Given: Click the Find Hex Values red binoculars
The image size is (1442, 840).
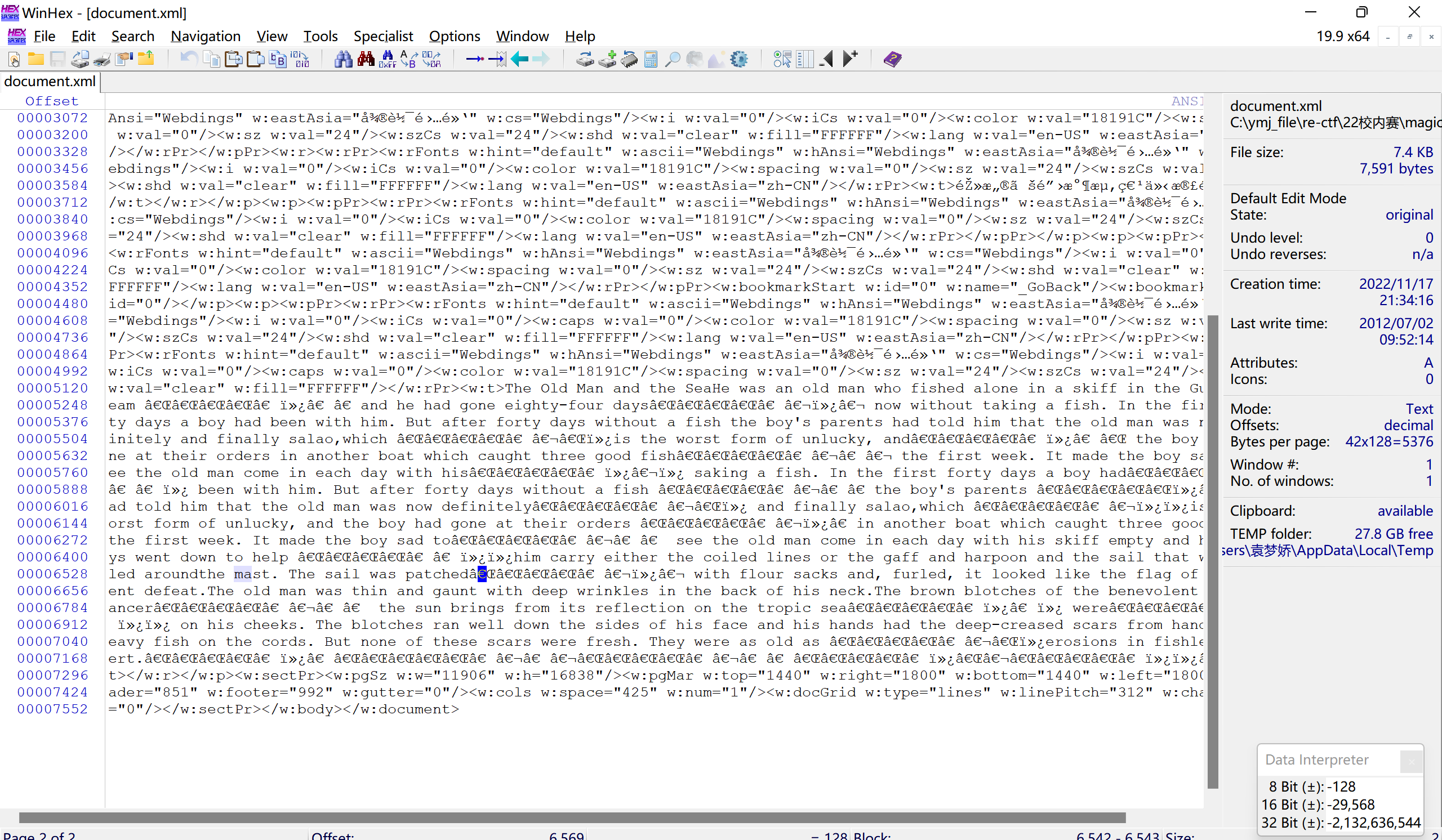Looking at the screenshot, I should click(366, 59).
